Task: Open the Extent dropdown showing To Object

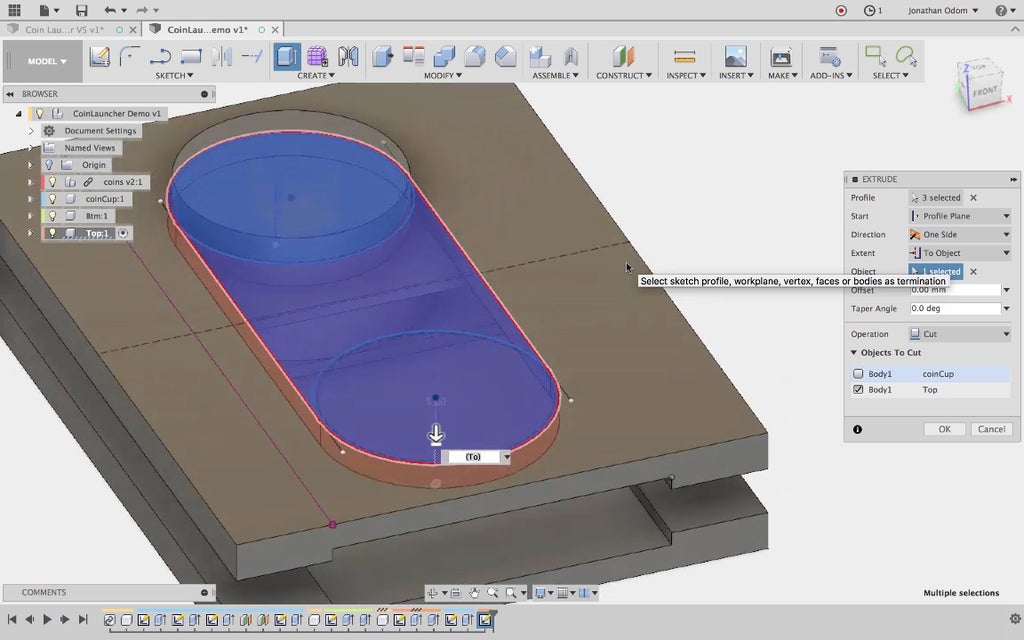Action: [959, 253]
